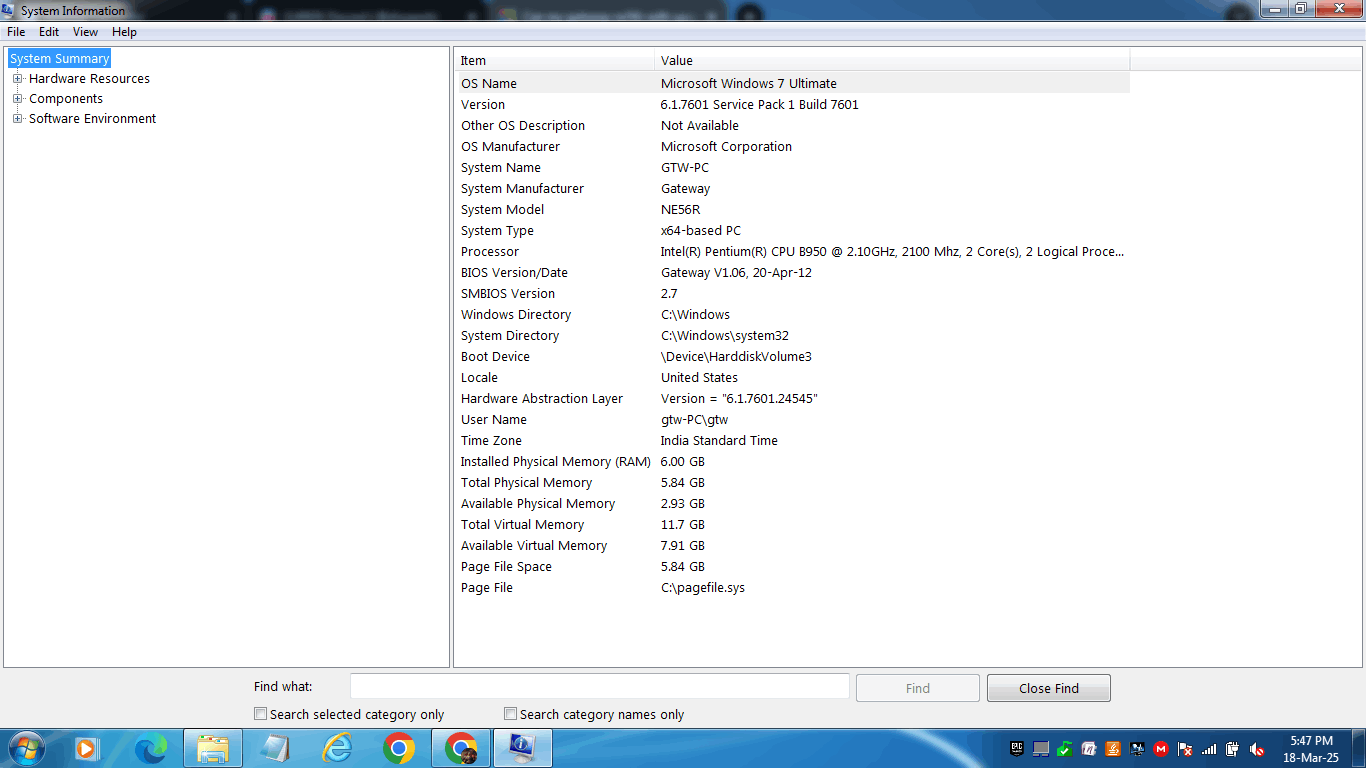Click the Installed Physical Memory (RAM) label
The image size is (1366, 768).
[555, 462]
